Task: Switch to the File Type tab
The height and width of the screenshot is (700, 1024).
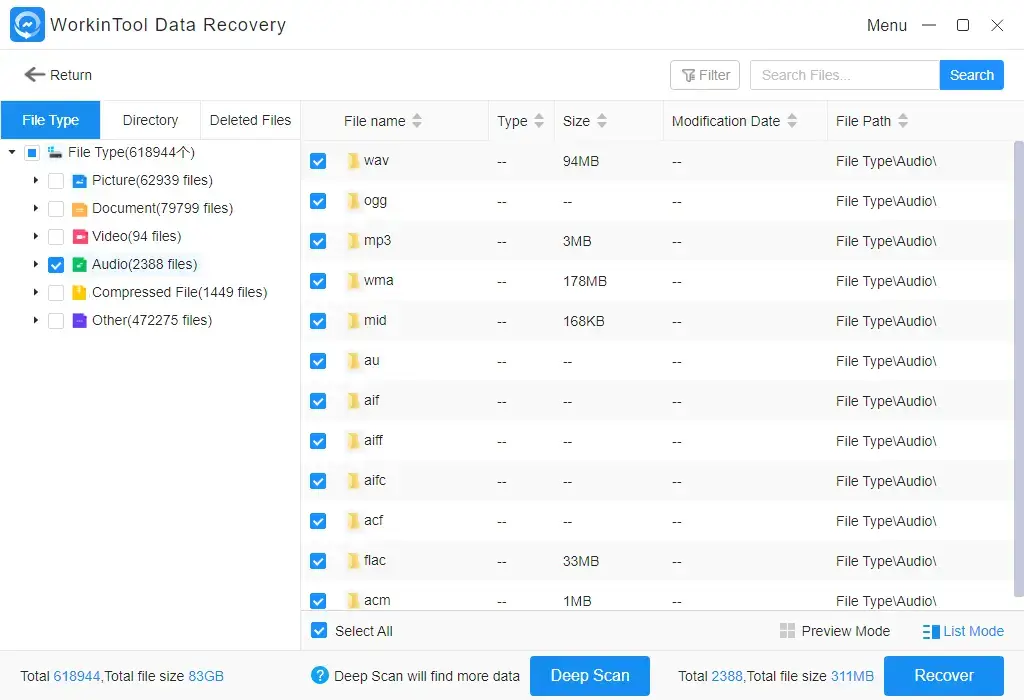Action: tap(50, 120)
